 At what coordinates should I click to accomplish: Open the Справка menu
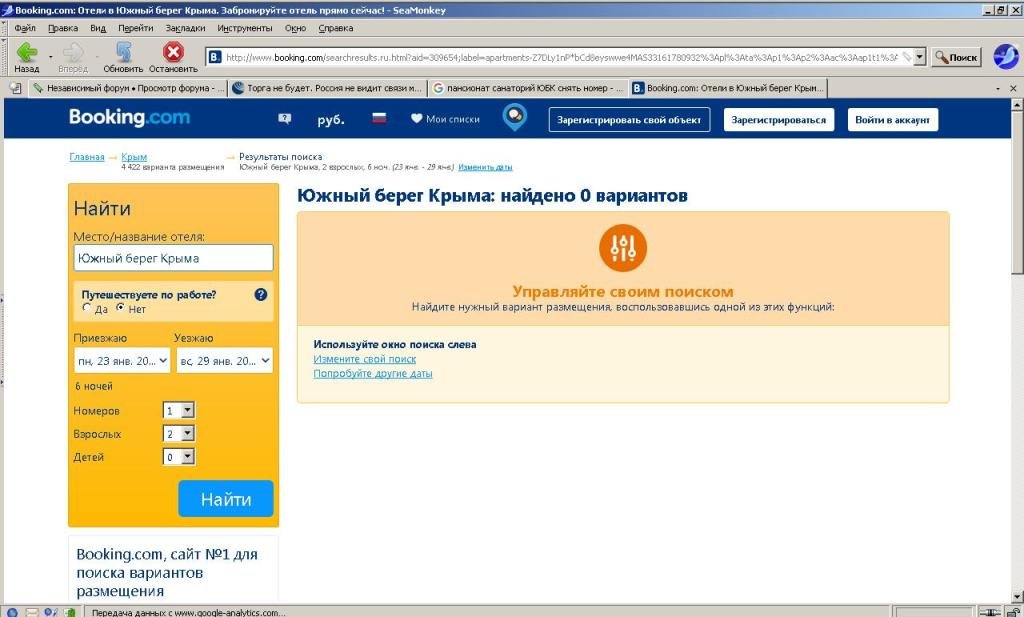336,28
